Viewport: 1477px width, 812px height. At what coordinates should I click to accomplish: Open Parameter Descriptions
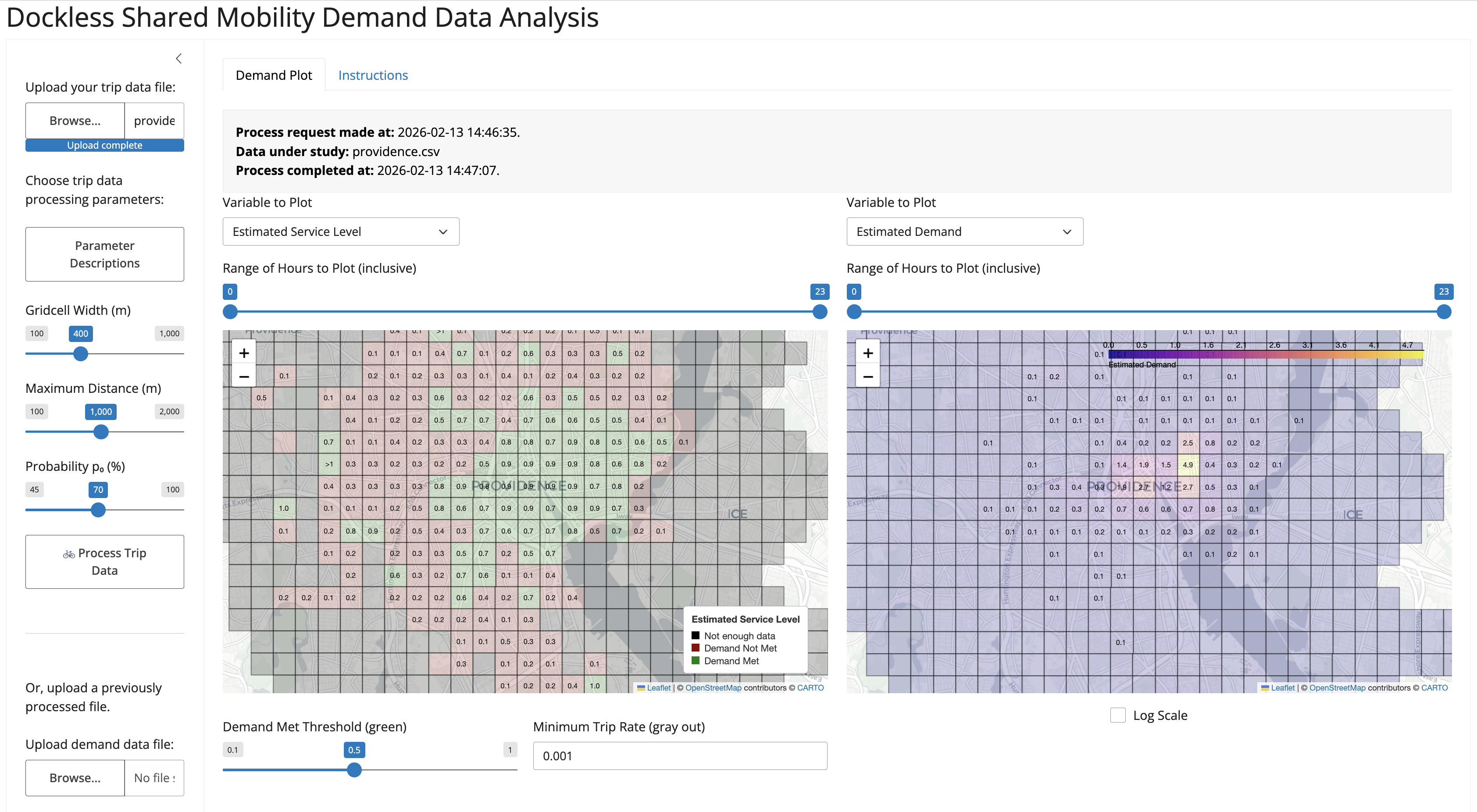click(104, 254)
